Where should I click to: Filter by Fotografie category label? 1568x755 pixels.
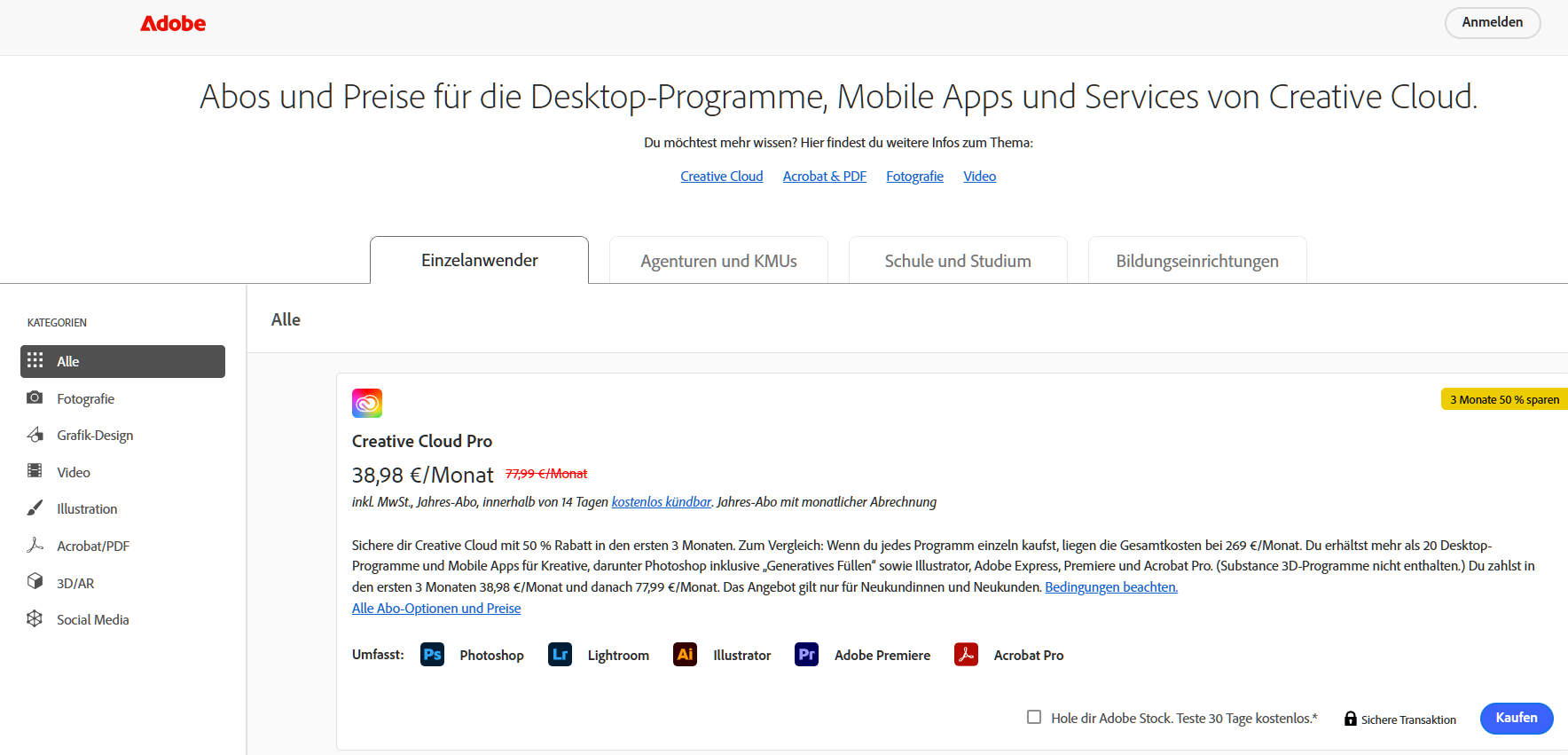pyautogui.click(x=86, y=399)
